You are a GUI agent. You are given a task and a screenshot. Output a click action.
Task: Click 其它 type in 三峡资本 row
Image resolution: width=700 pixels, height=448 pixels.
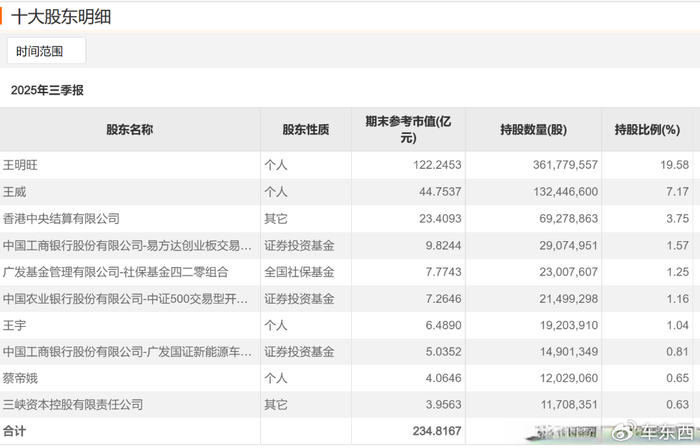tap(276, 405)
